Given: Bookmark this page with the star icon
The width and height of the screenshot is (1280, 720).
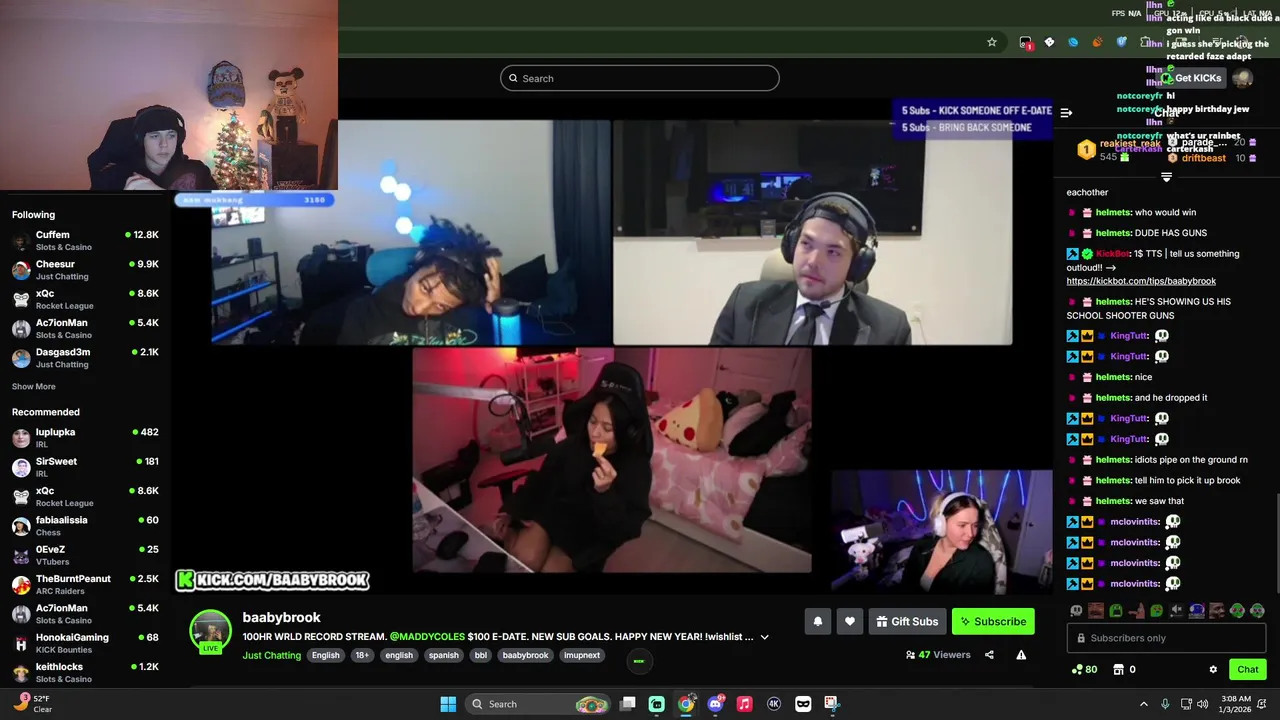Looking at the screenshot, I should click(991, 42).
